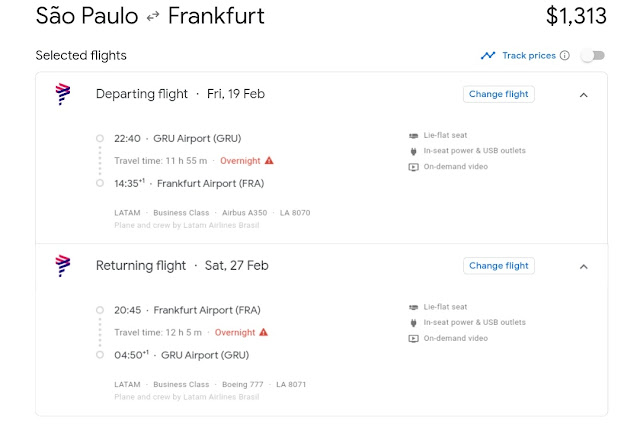Click the LATAM logo on departing flight
The height and width of the screenshot is (431, 640).
click(x=63, y=94)
